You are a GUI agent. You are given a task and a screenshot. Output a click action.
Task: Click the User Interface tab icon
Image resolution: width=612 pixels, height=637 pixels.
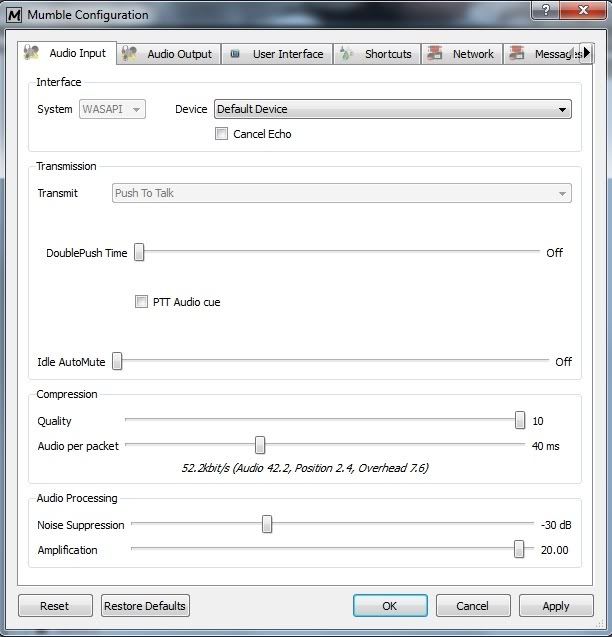tap(235, 54)
